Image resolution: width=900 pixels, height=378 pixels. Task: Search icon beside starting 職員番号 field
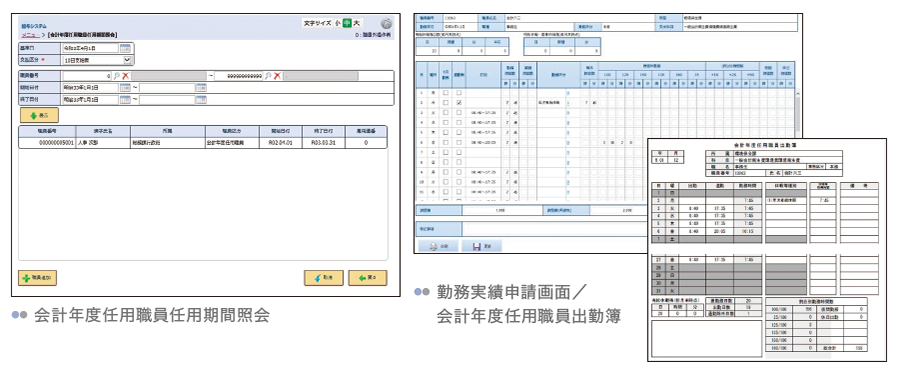117,76
